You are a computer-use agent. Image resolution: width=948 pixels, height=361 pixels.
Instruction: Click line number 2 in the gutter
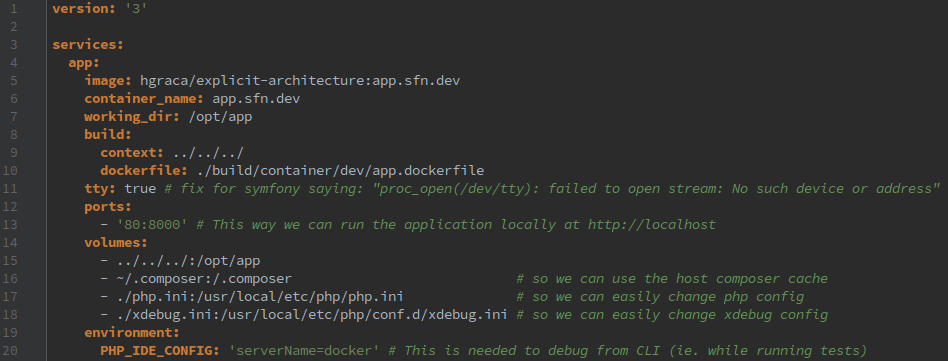click(14, 27)
